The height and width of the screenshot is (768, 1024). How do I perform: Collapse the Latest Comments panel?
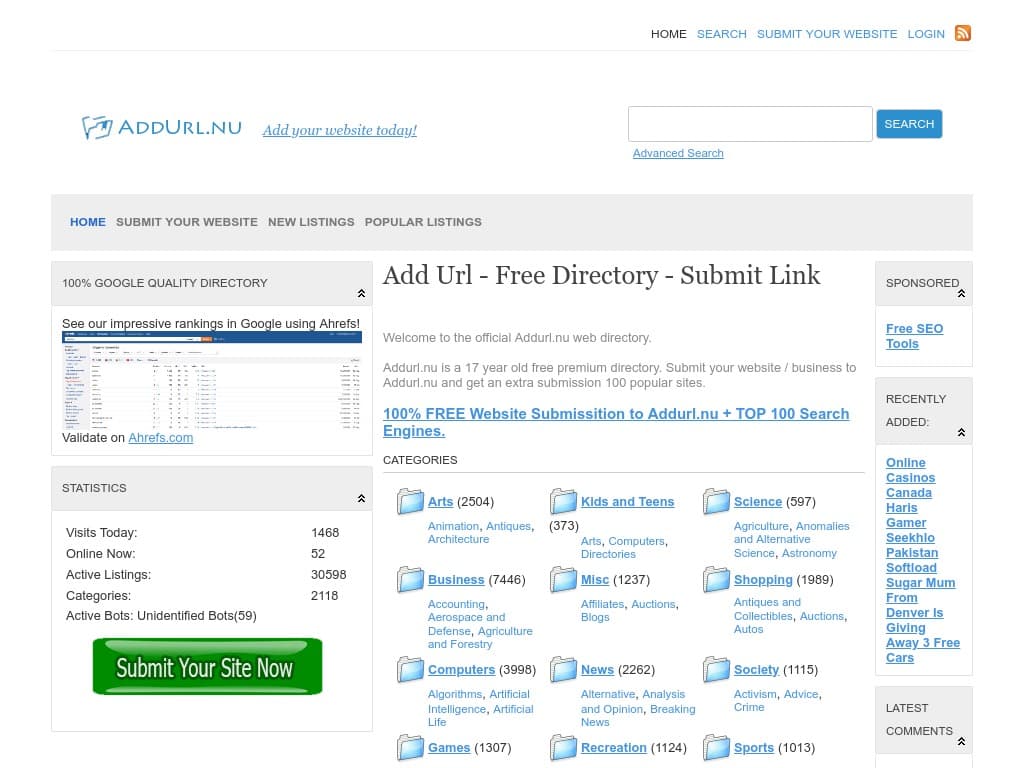coord(961,741)
